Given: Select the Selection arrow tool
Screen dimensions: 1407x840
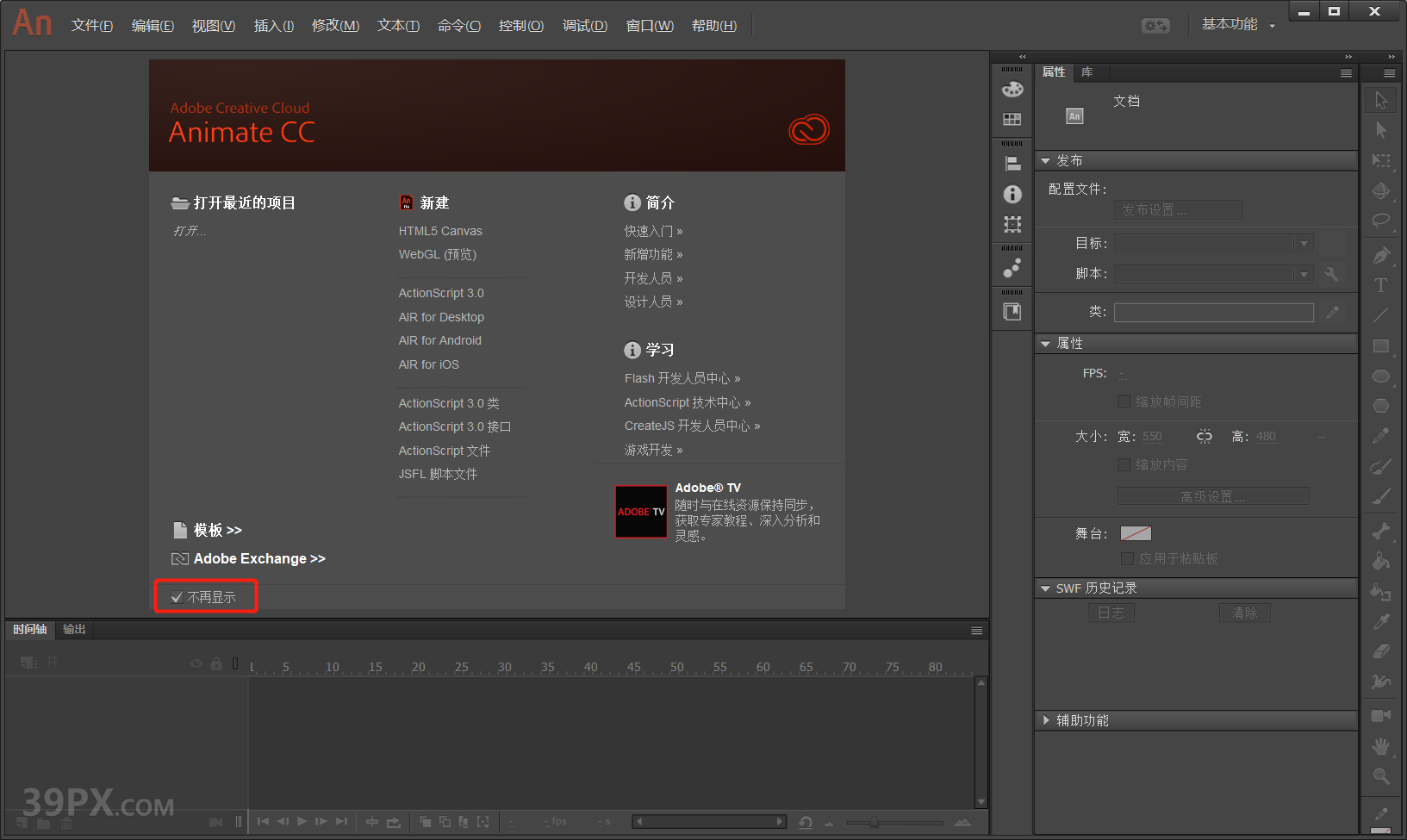Looking at the screenshot, I should 1381,100.
